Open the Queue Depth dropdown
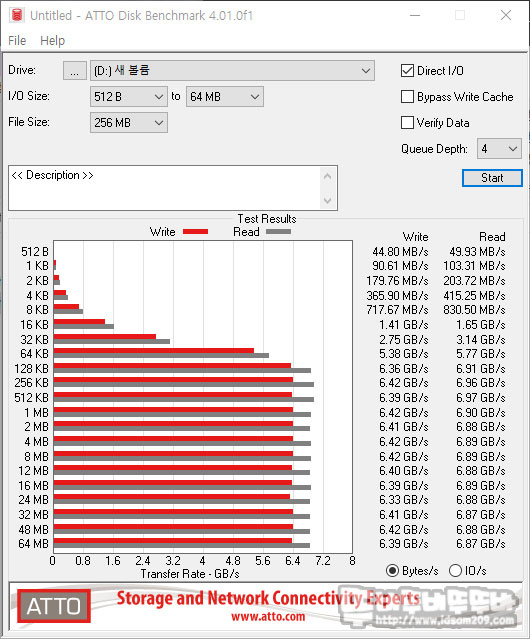Viewport: 530px width, 639px height. pos(499,149)
